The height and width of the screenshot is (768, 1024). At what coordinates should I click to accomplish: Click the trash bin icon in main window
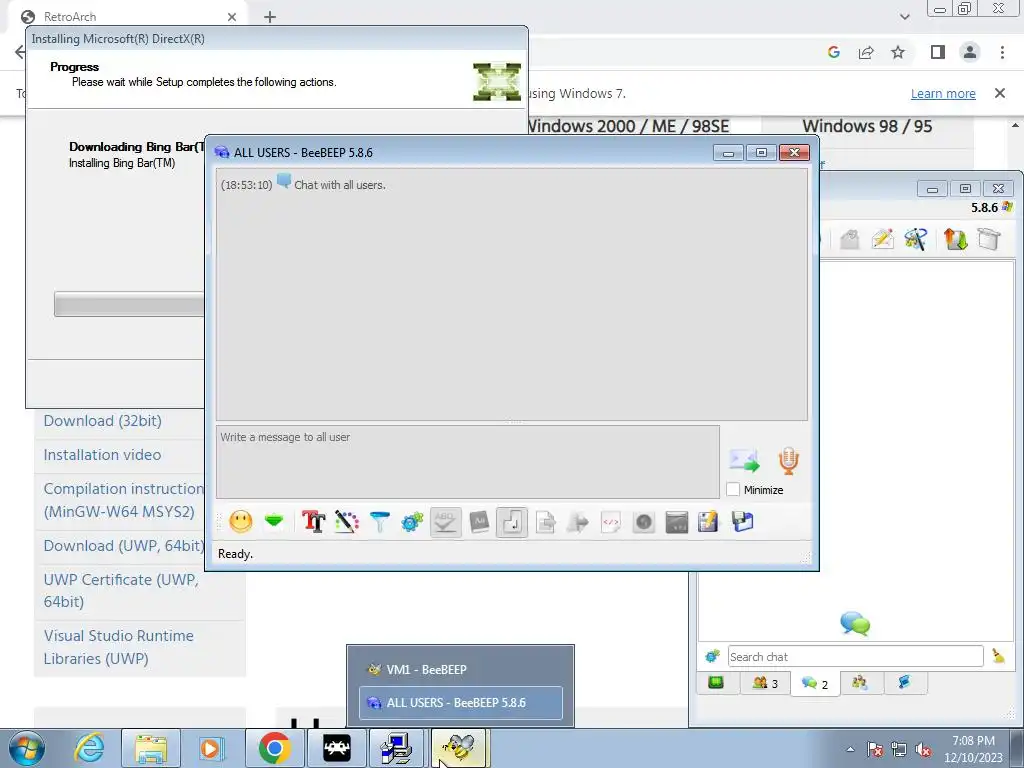point(989,239)
